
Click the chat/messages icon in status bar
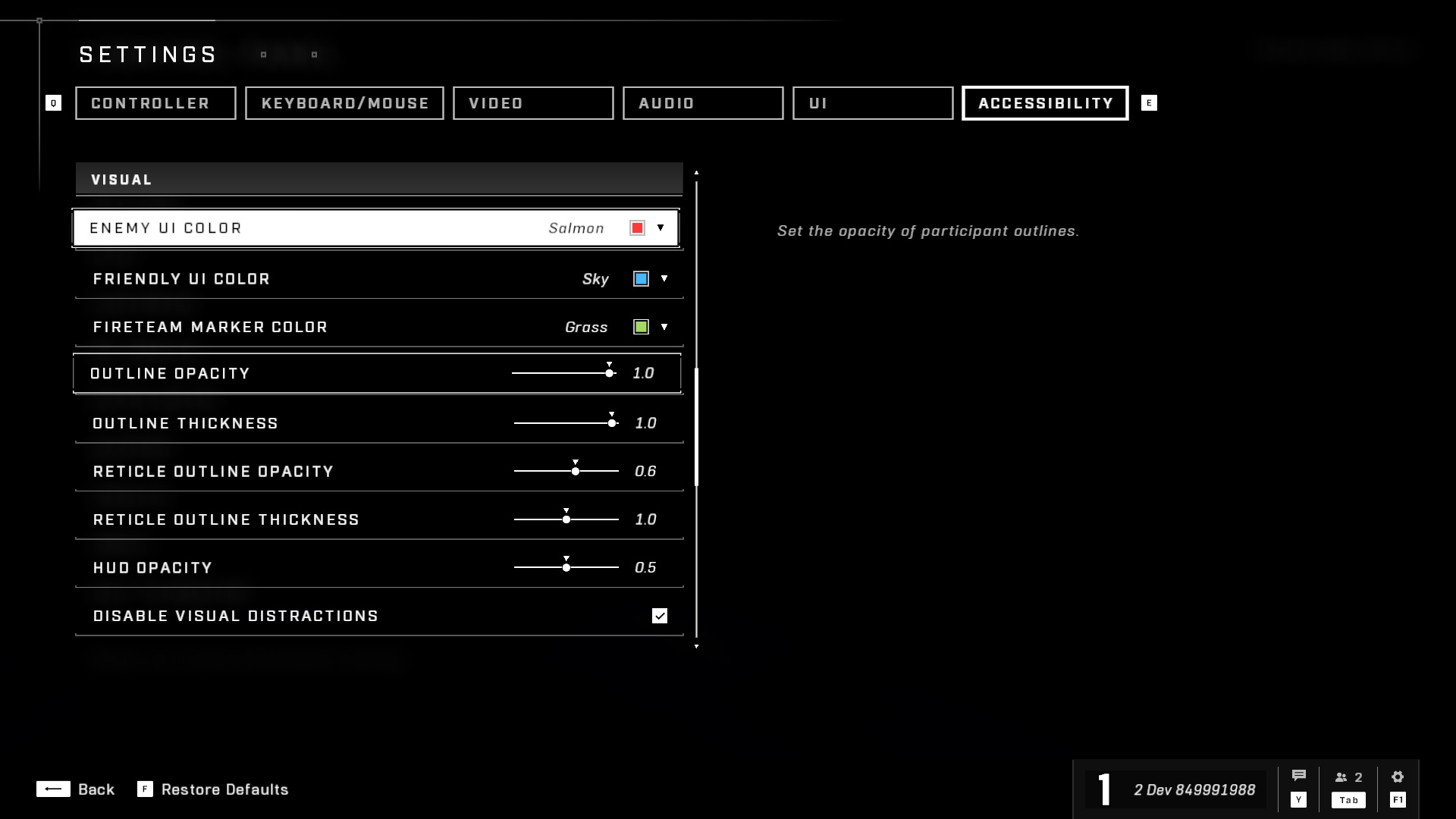[x=1298, y=777]
